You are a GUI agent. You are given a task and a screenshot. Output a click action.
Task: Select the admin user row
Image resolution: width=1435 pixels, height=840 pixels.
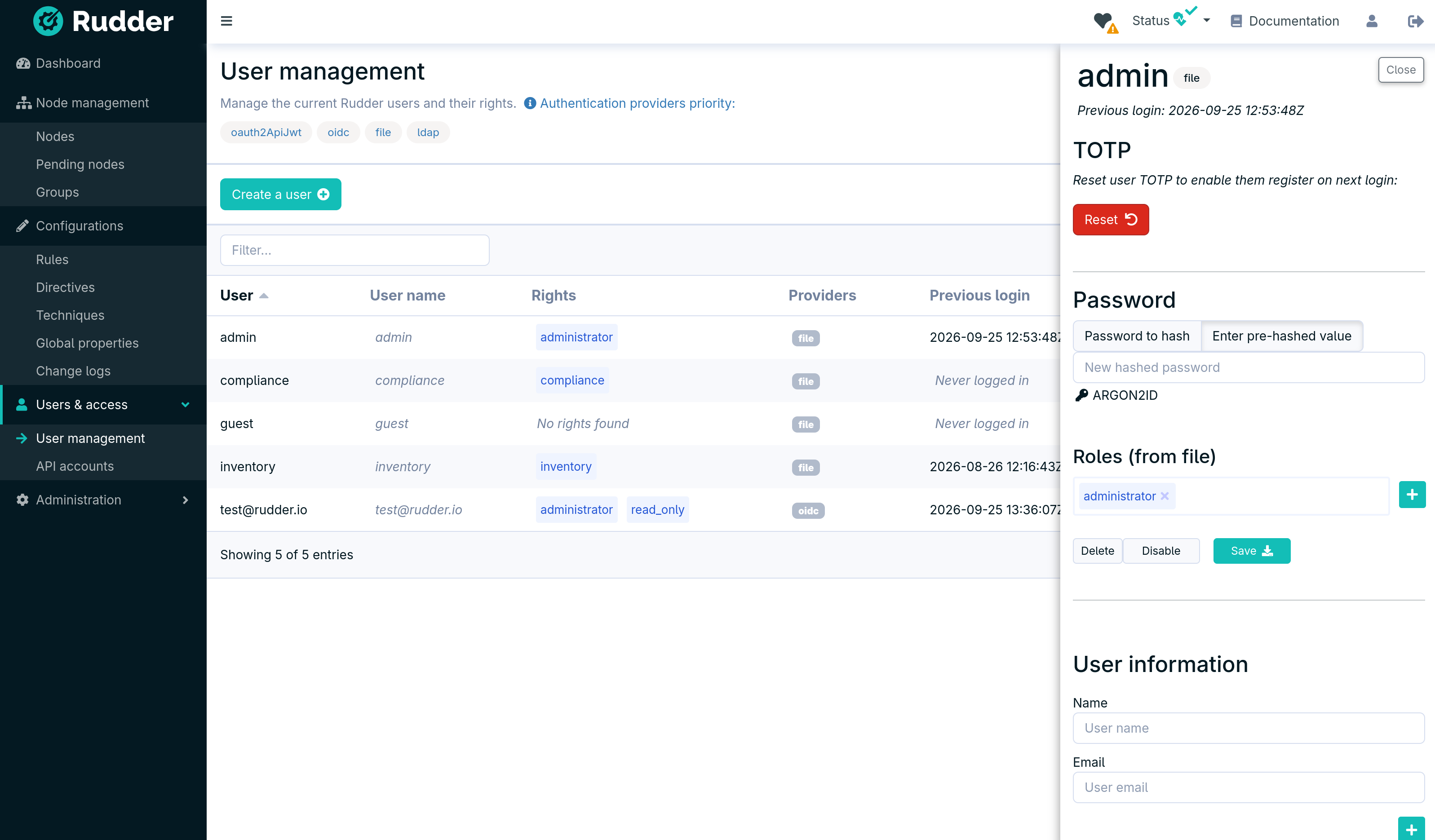pyautogui.click(x=633, y=338)
